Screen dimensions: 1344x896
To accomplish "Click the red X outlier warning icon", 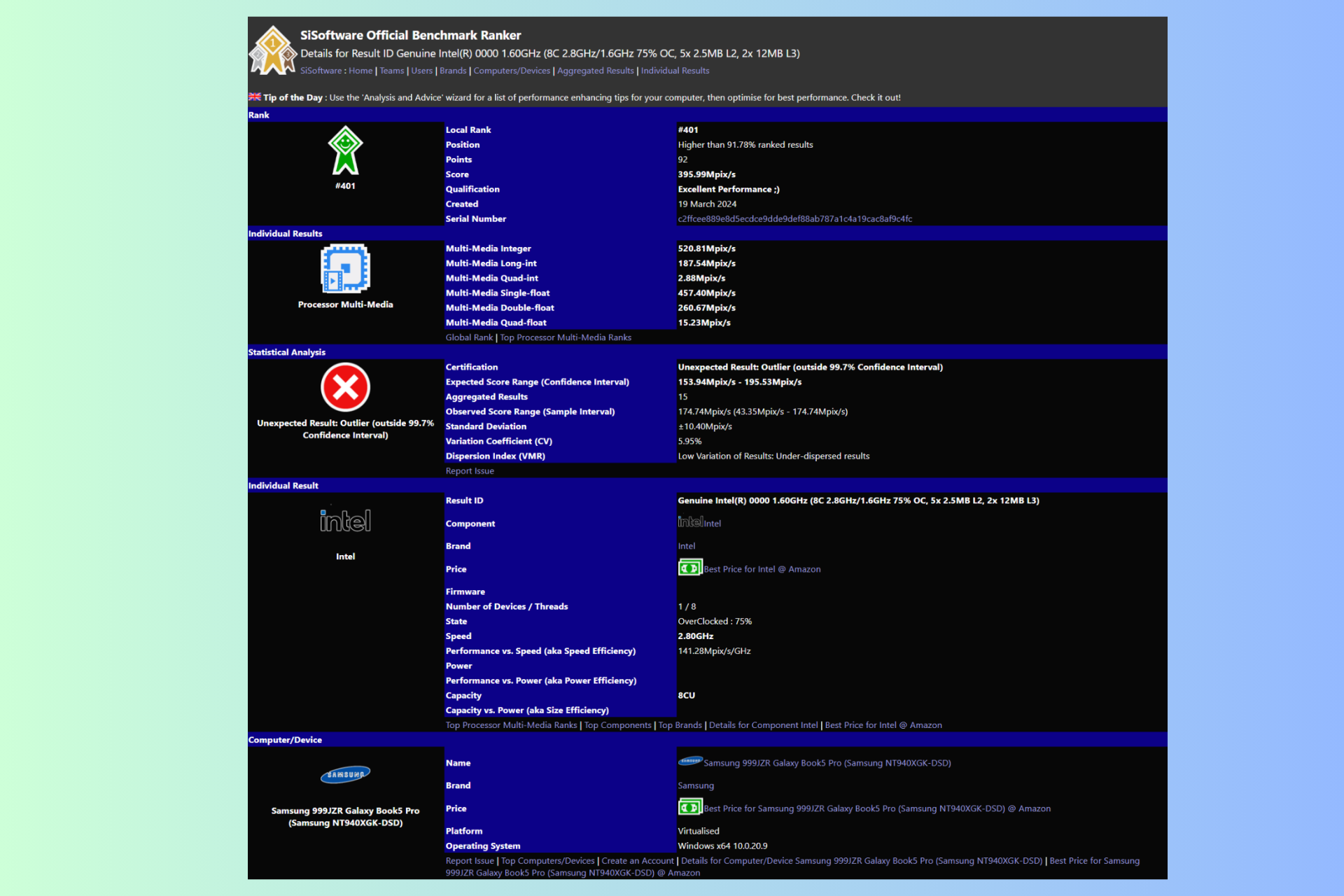I will coord(345,387).
